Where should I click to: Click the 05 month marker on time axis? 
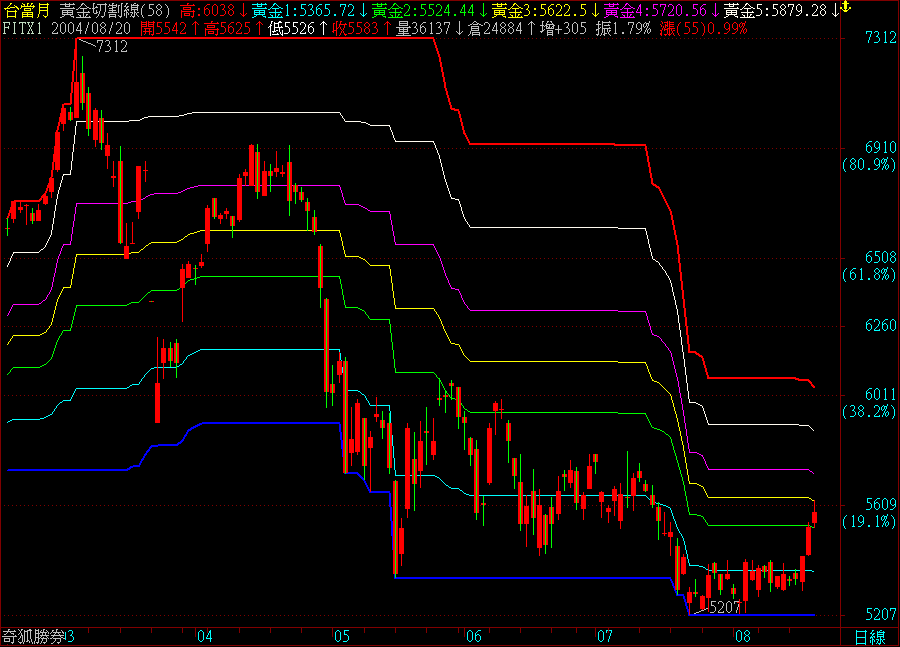342,635
